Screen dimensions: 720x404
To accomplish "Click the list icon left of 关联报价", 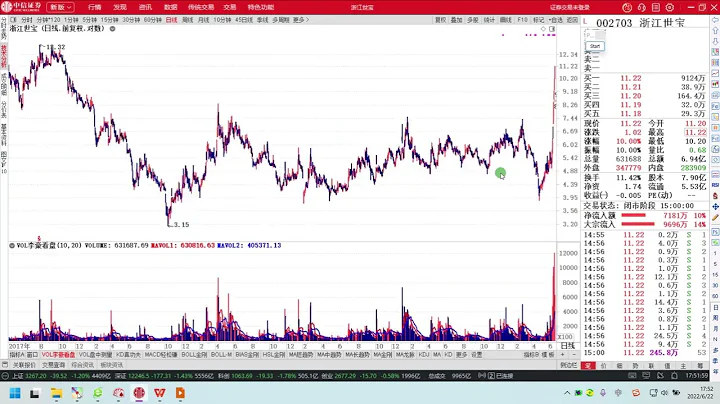I will coord(5,365).
